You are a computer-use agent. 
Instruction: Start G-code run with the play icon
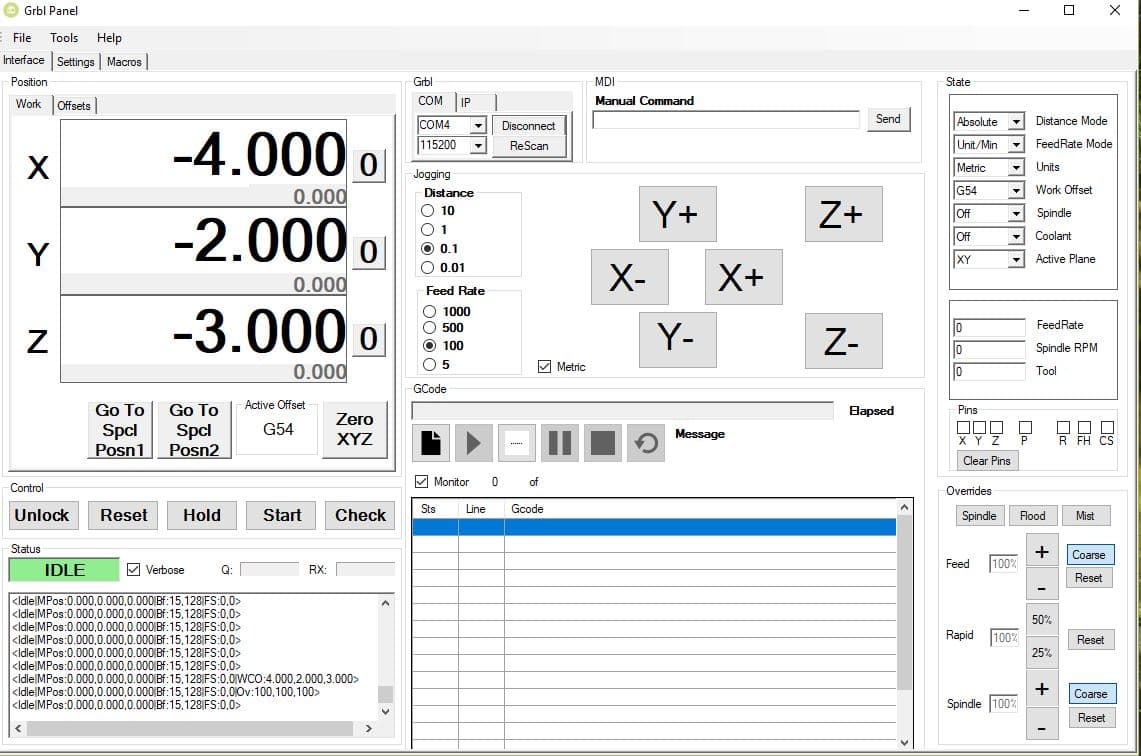coord(474,442)
